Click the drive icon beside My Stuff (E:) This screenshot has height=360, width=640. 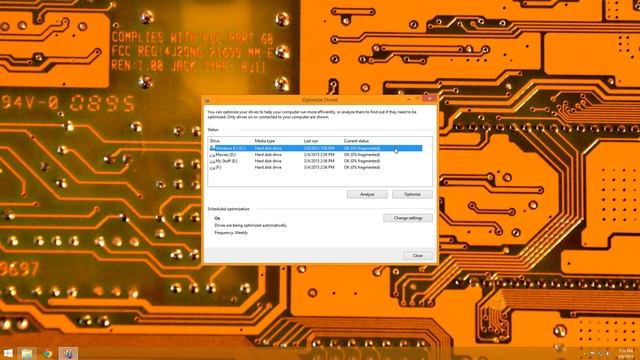[212, 161]
